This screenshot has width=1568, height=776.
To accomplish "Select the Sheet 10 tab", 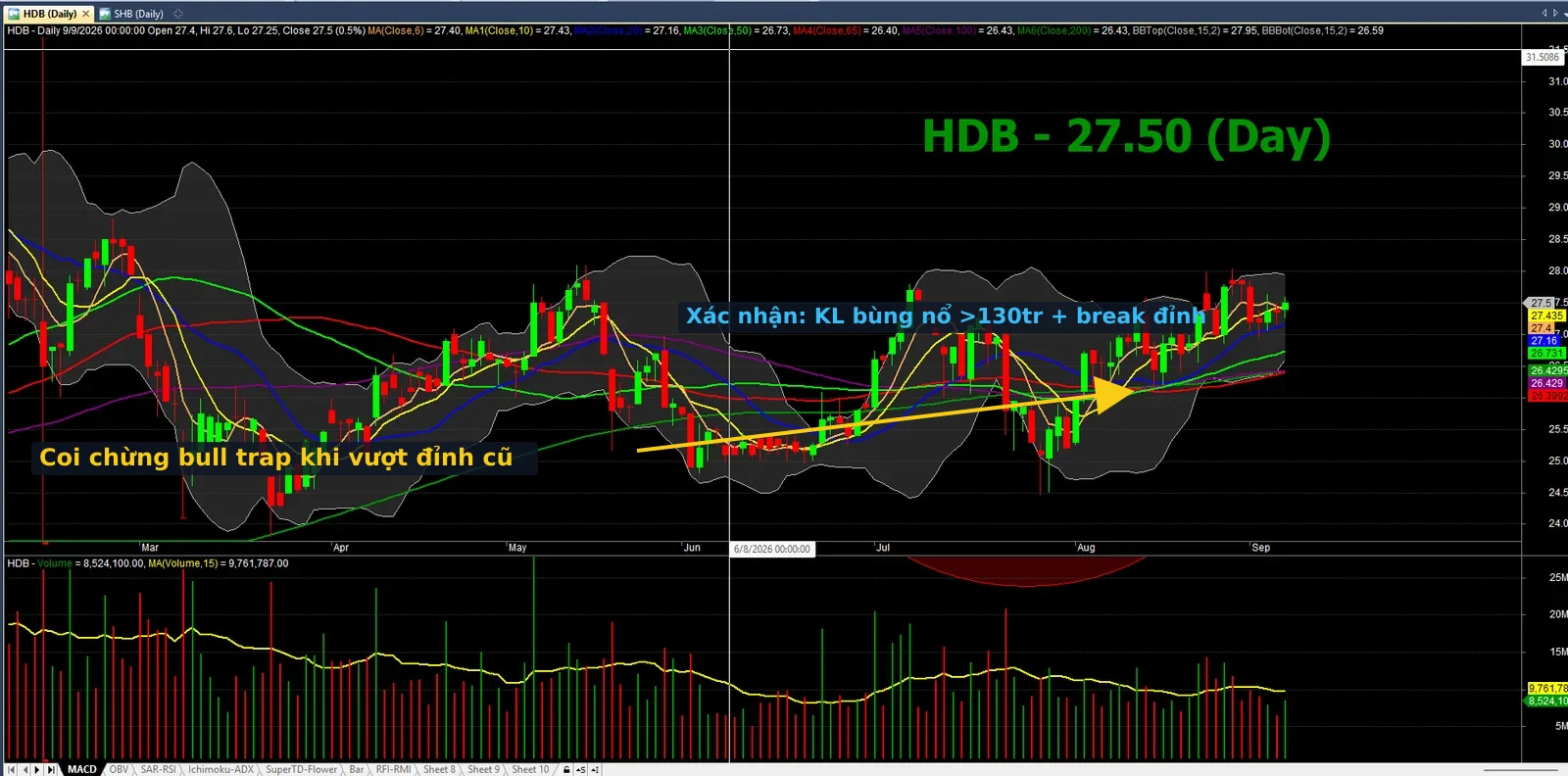I will click(530, 769).
